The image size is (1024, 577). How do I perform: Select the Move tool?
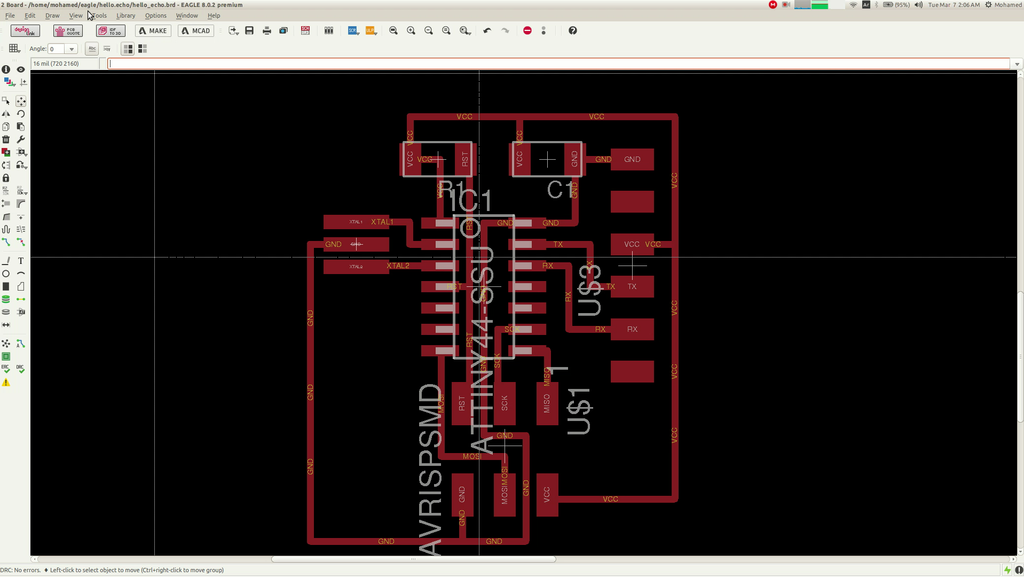(x=21, y=101)
